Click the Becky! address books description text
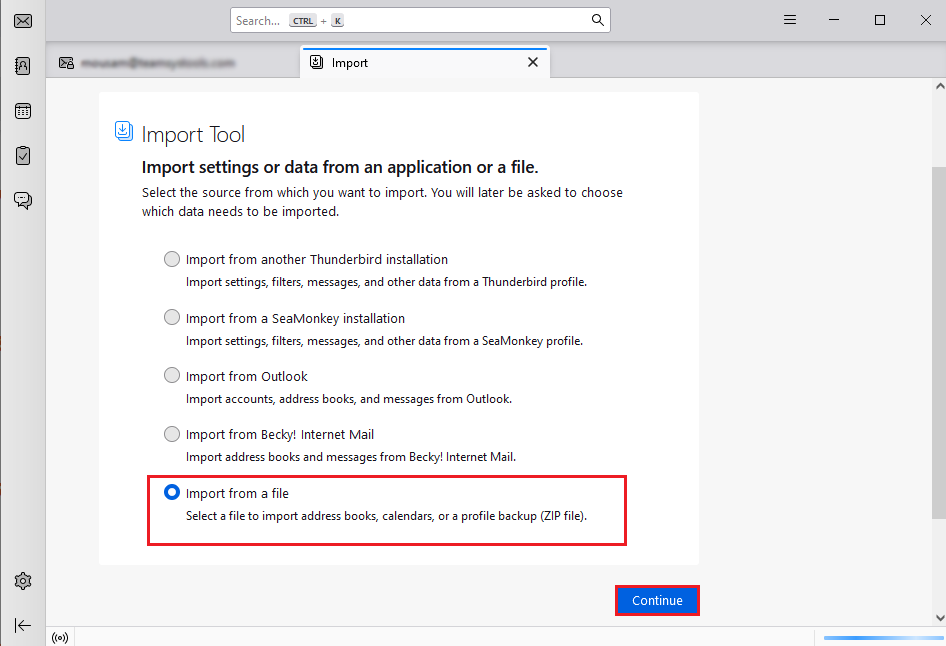This screenshot has height=646, width=946. (351, 457)
